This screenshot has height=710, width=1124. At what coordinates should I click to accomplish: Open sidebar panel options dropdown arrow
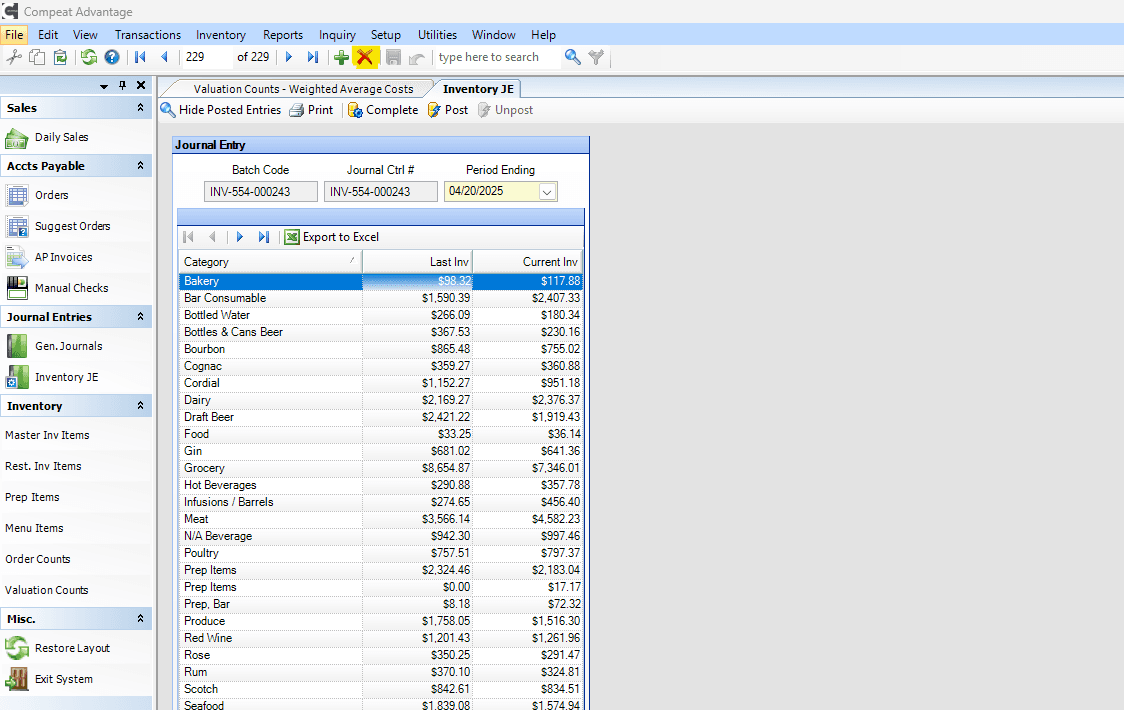click(104, 86)
